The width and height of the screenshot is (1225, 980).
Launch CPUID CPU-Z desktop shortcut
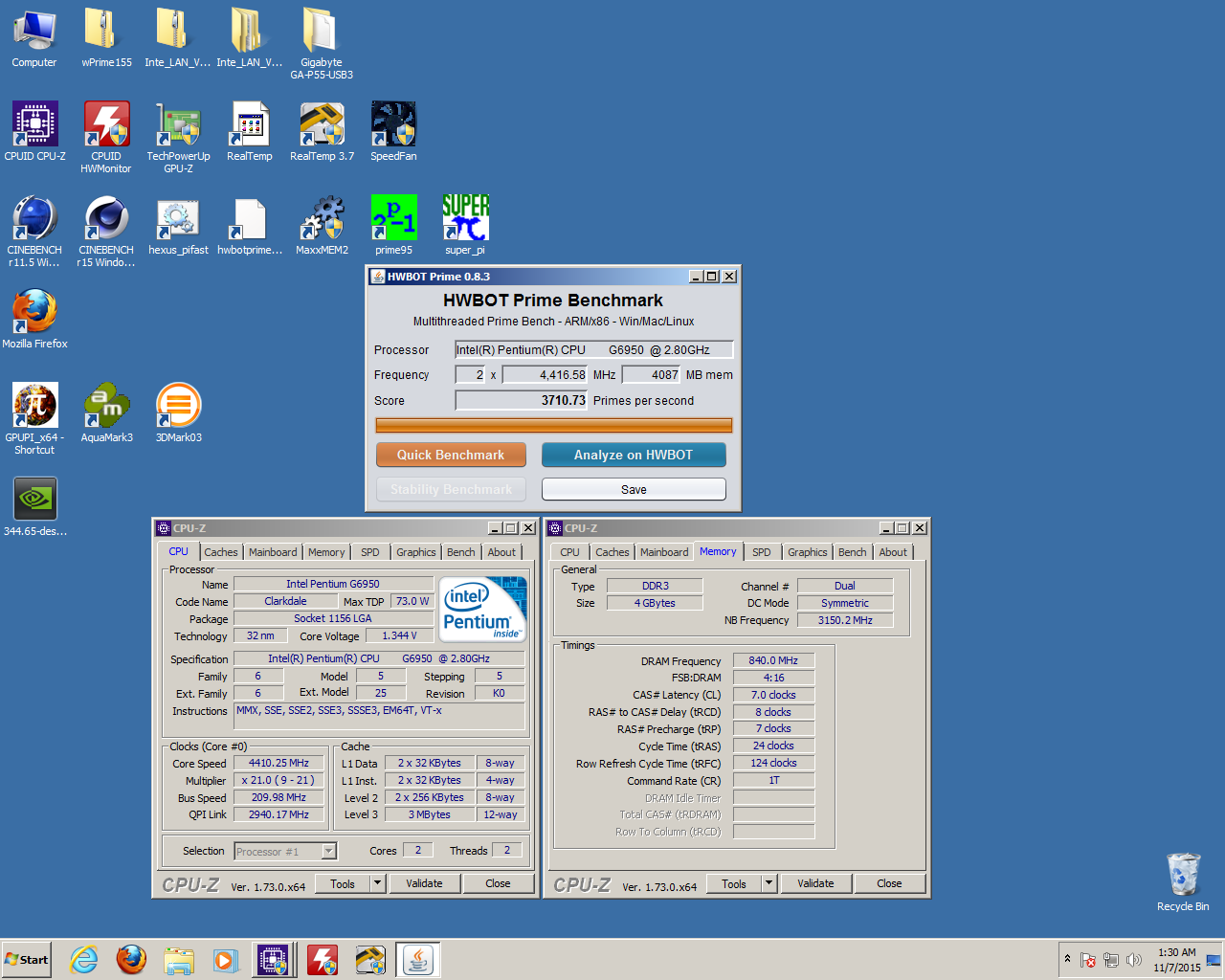tap(34, 132)
